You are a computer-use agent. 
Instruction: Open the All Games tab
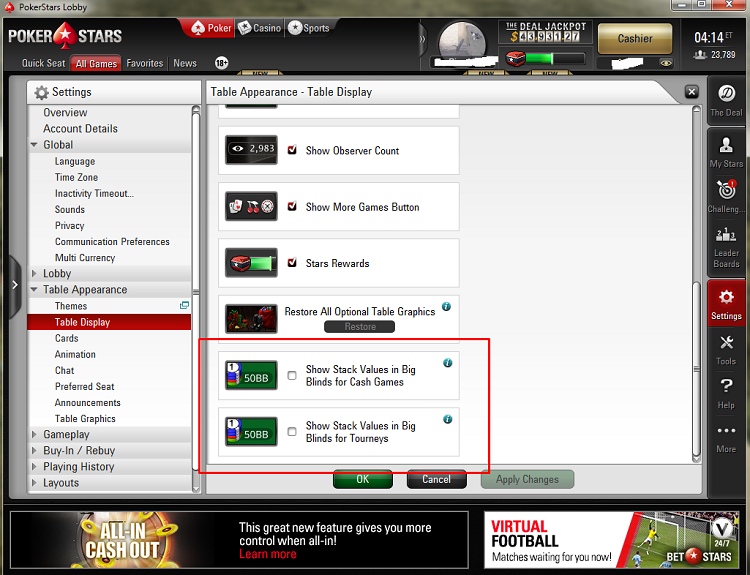click(96, 63)
